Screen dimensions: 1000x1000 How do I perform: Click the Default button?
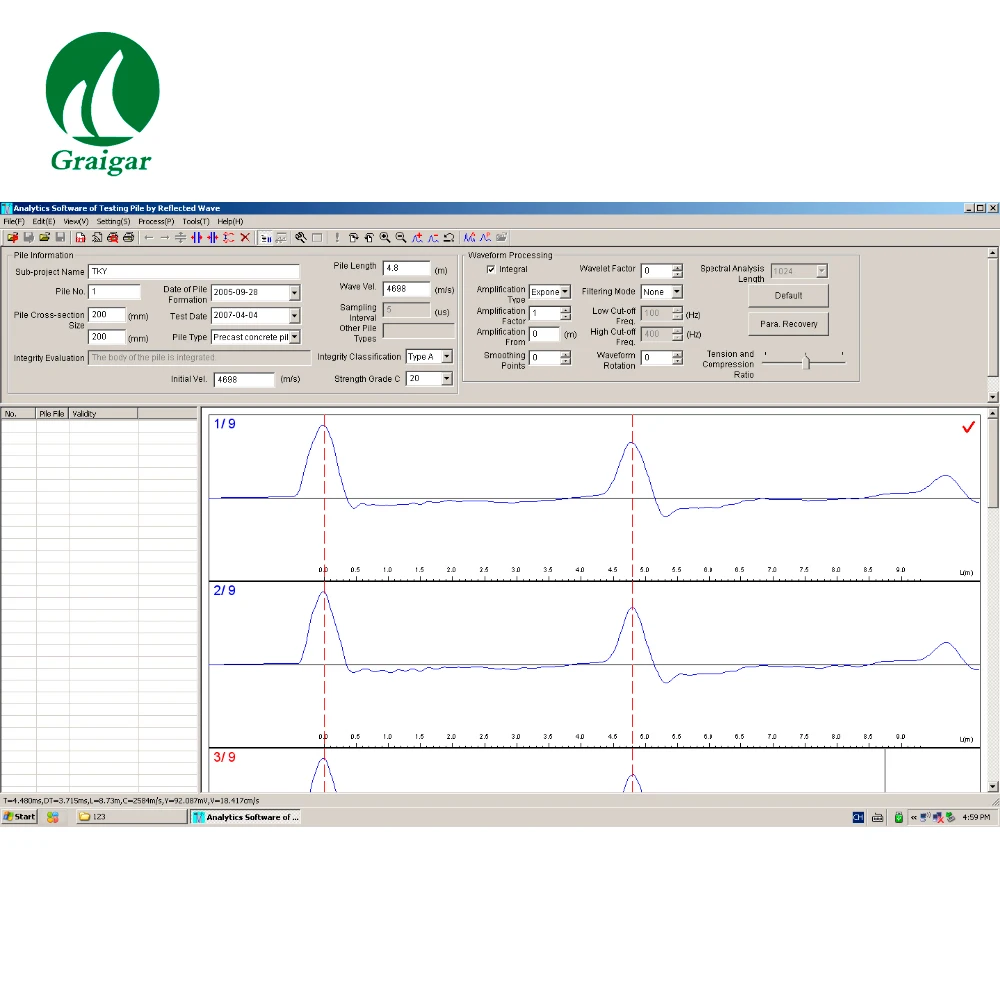tap(788, 296)
